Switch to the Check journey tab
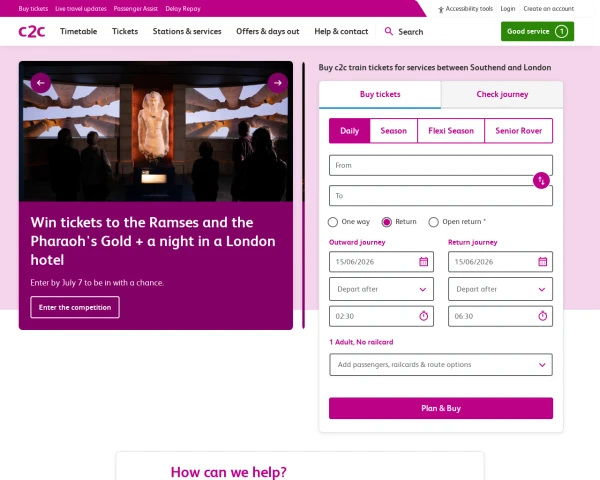The width and height of the screenshot is (600, 480). (502, 95)
